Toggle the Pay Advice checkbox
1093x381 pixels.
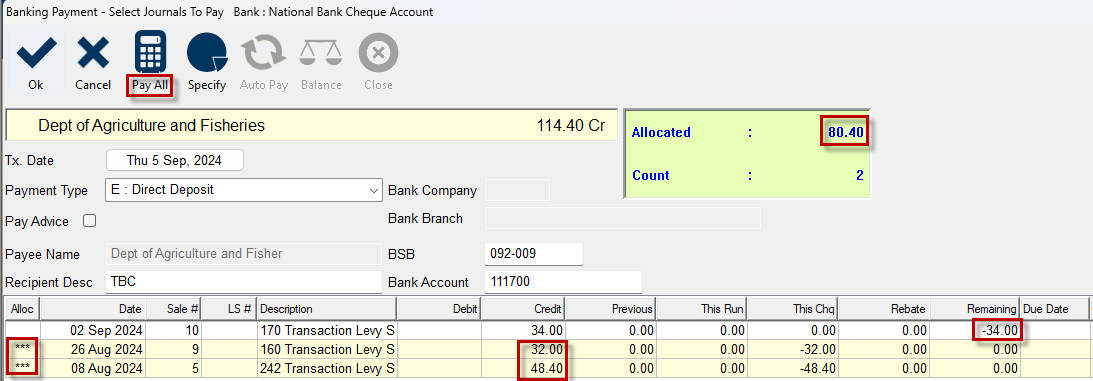(89, 221)
